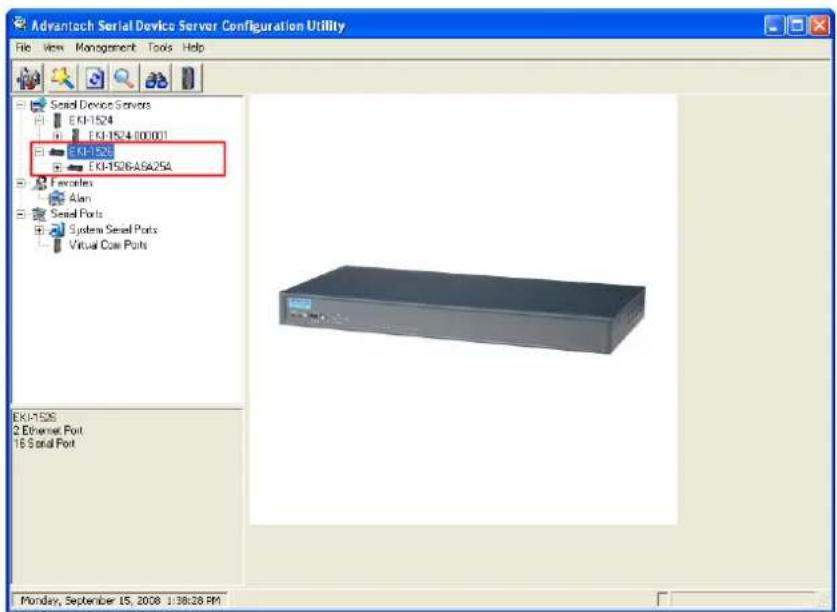Click the icon beside EKI-1524-000001

pyautogui.click(x=76, y=136)
